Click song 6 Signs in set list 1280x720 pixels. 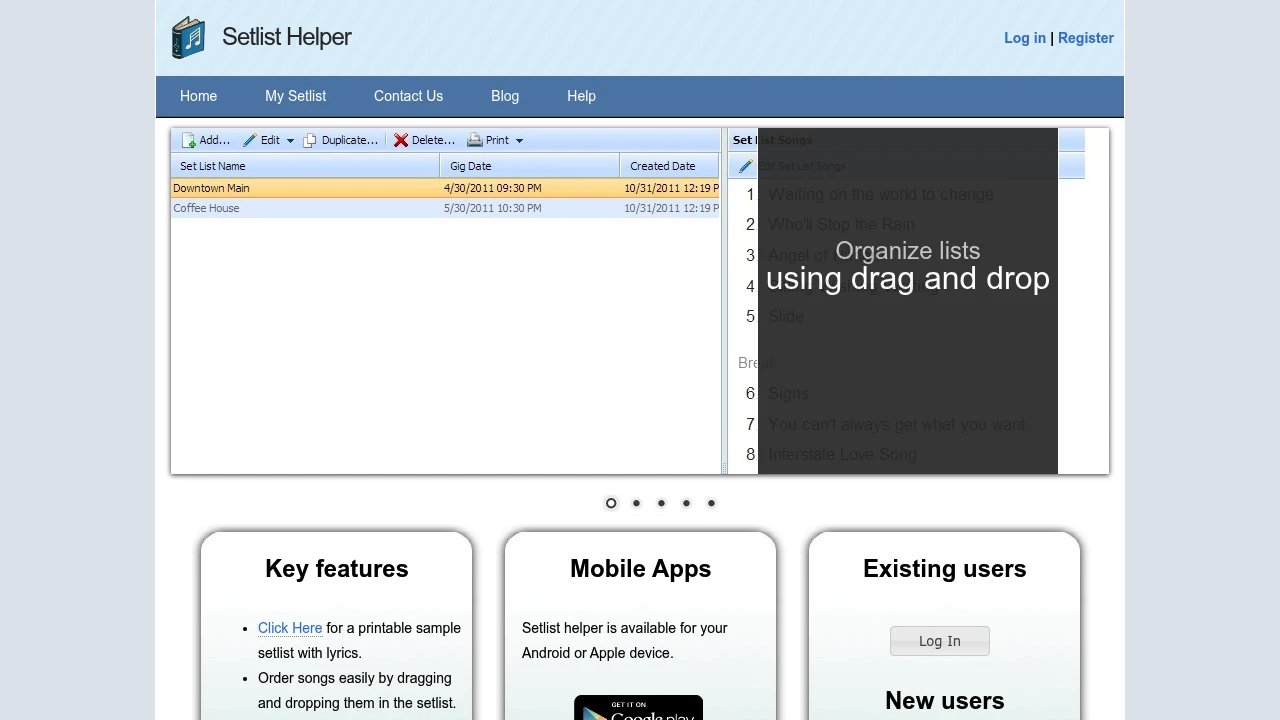pyautogui.click(x=788, y=393)
